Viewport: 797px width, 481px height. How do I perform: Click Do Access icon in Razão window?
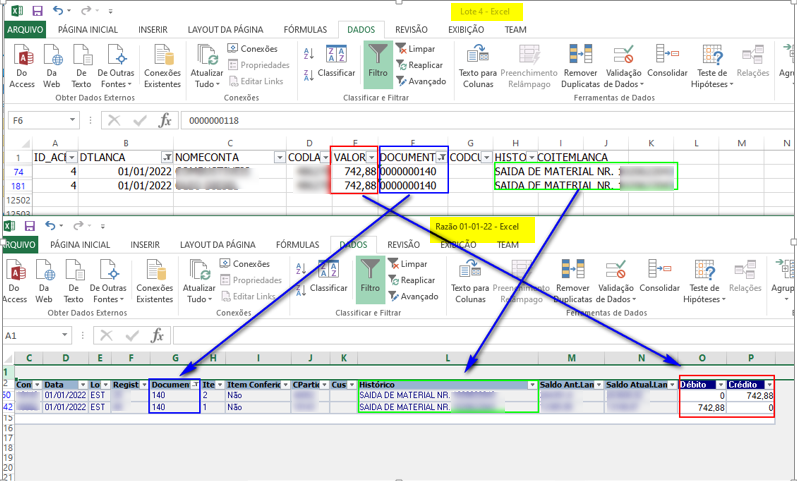14,281
